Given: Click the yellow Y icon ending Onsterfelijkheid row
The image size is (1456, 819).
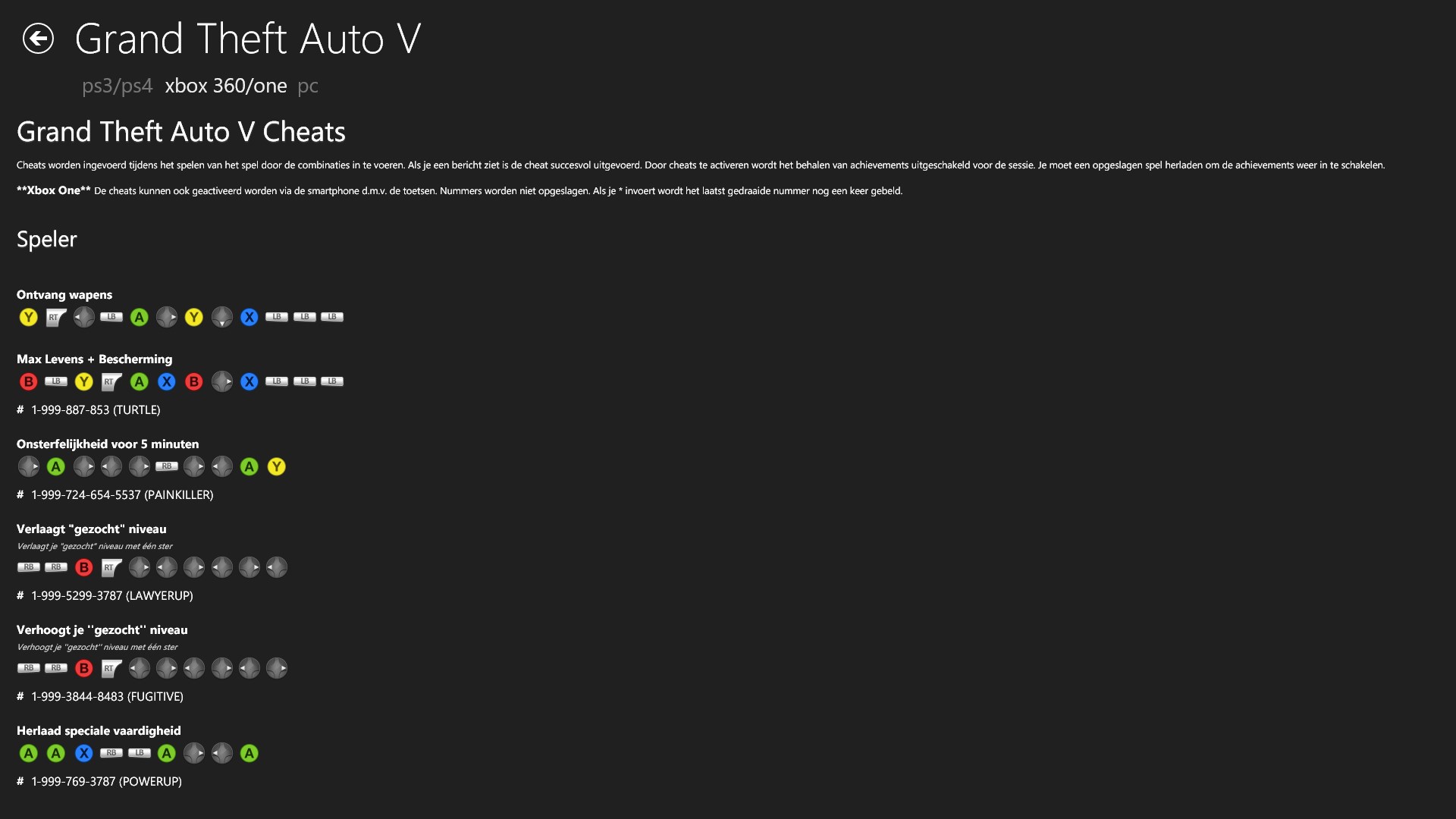Looking at the screenshot, I should [277, 466].
